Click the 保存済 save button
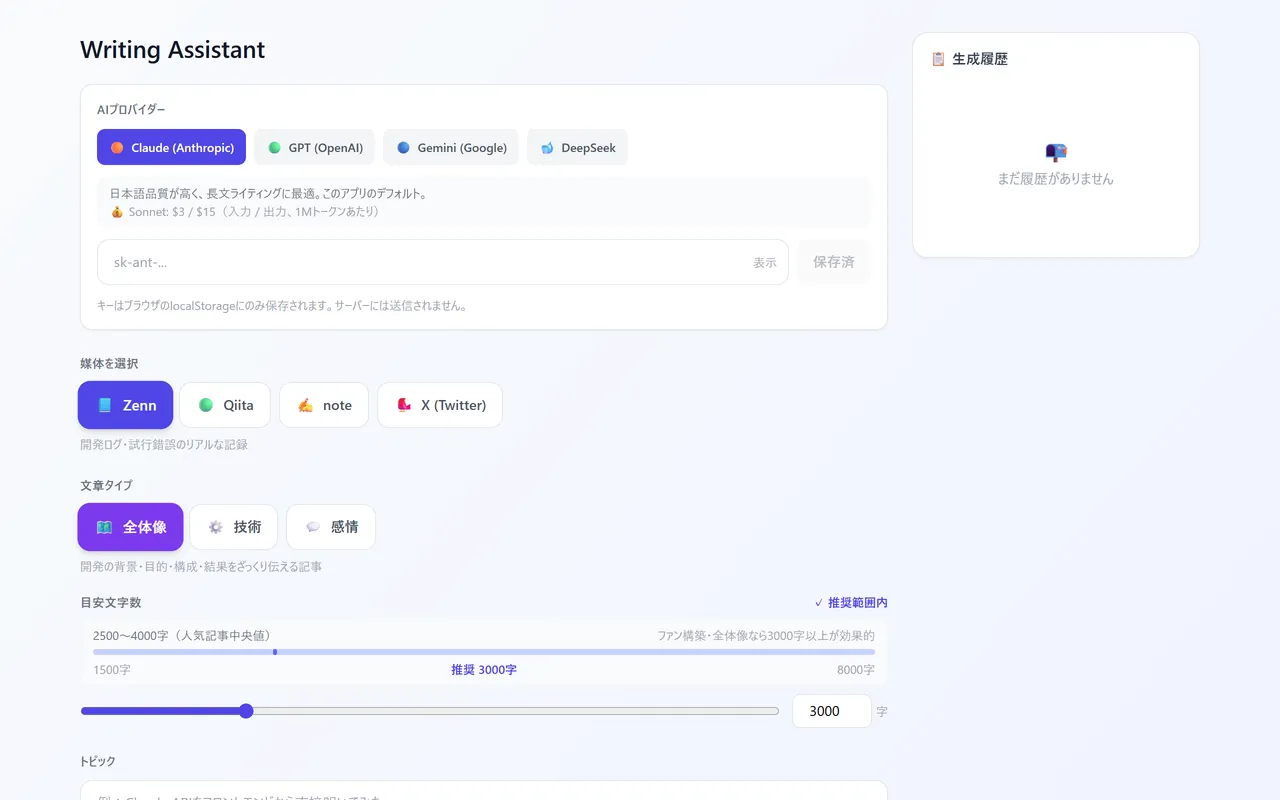Image resolution: width=1280 pixels, height=800 pixels. click(x=833, y=262)
